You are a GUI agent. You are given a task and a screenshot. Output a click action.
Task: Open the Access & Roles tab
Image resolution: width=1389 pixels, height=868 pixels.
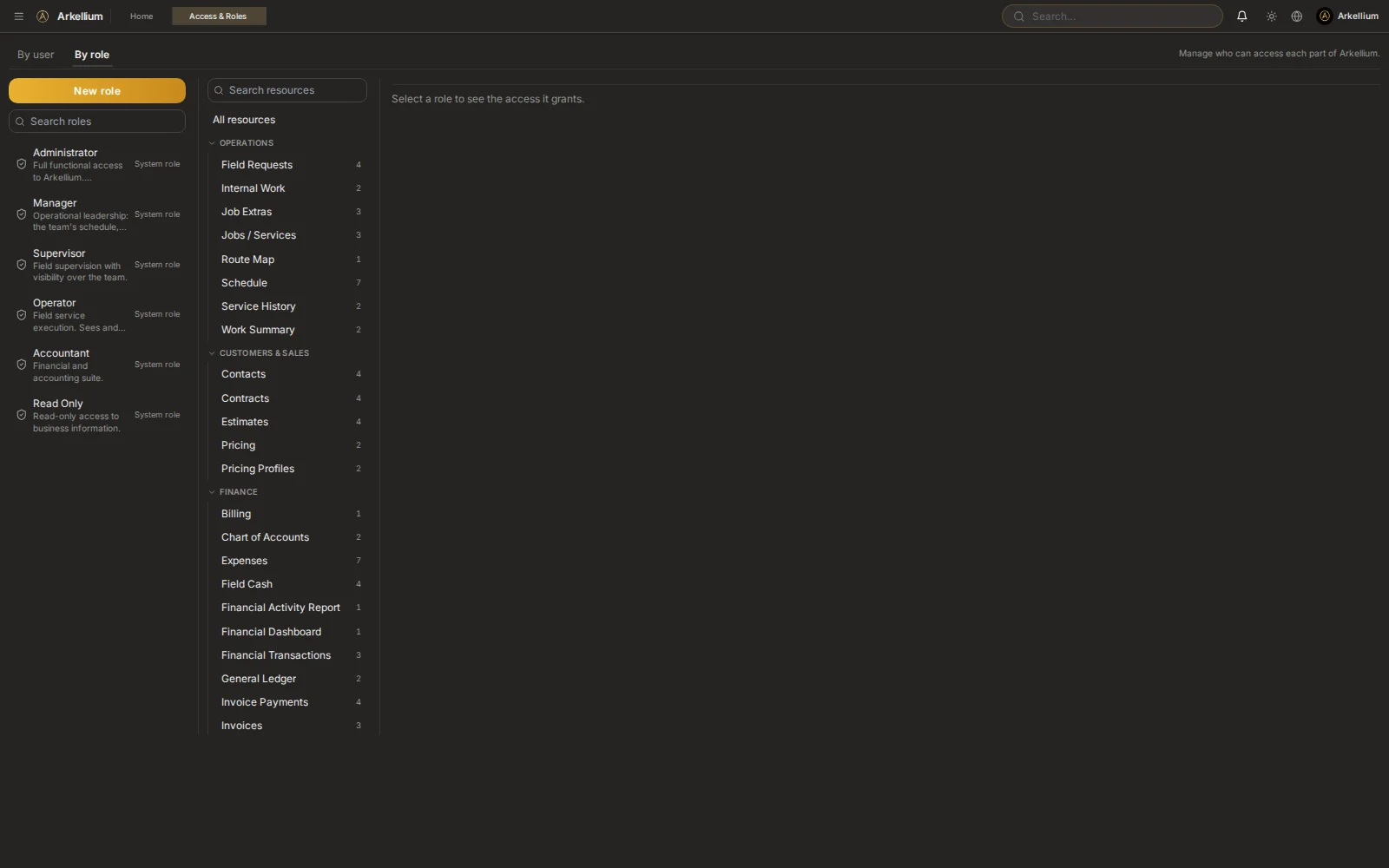218,16
